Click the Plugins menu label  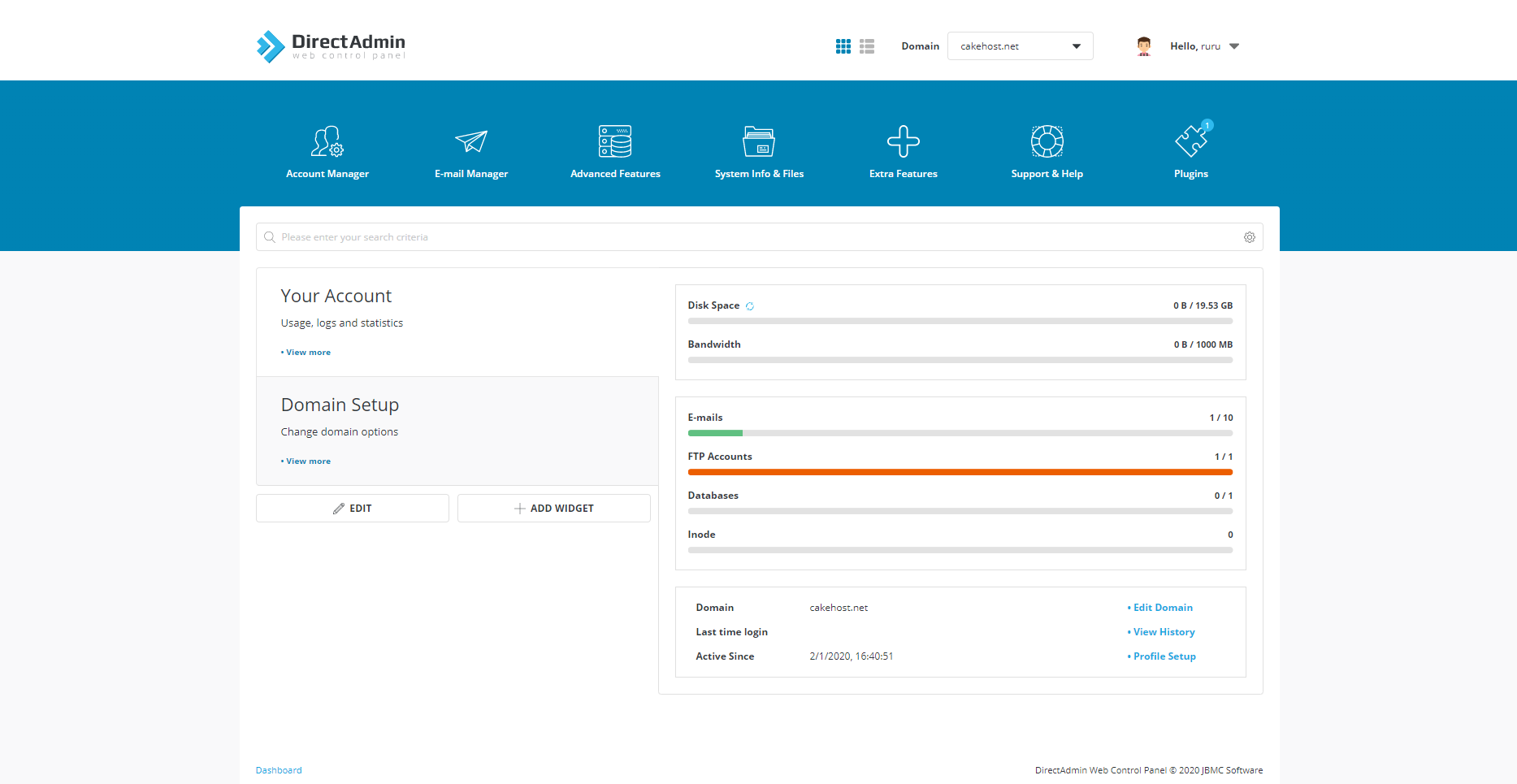click(1191, 174)
